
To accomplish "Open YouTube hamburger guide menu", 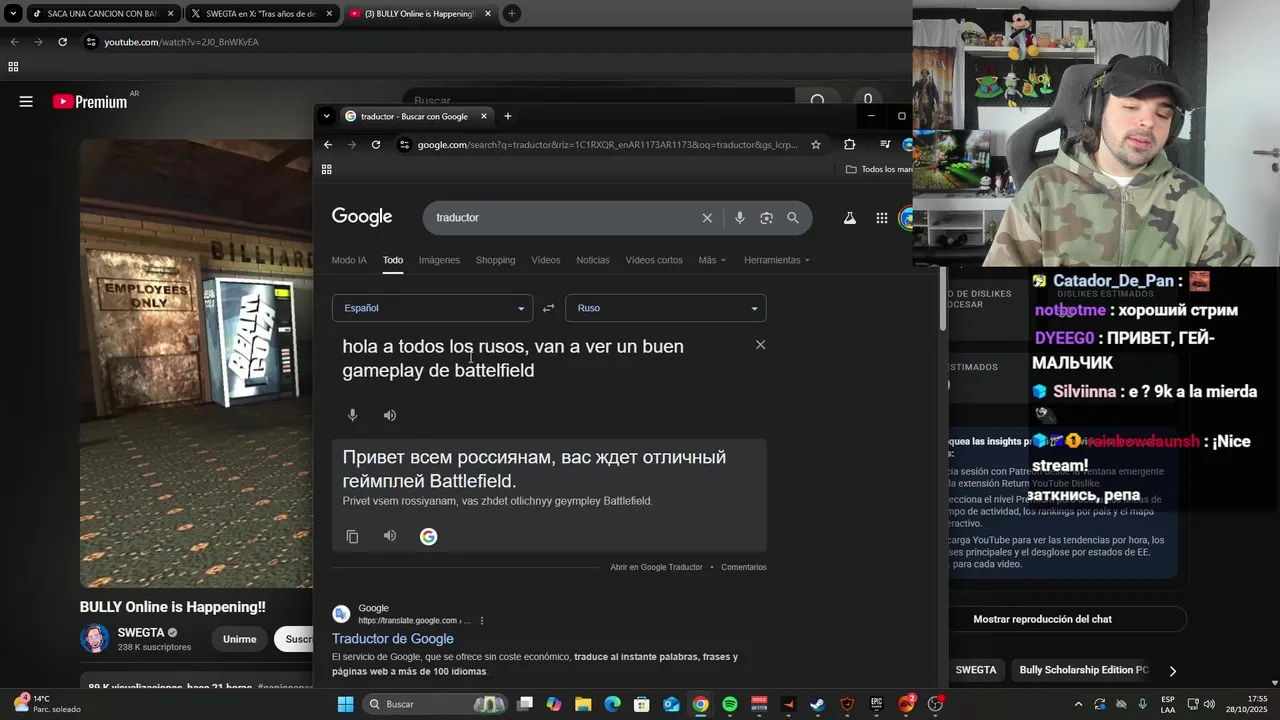I will point(26,101).
